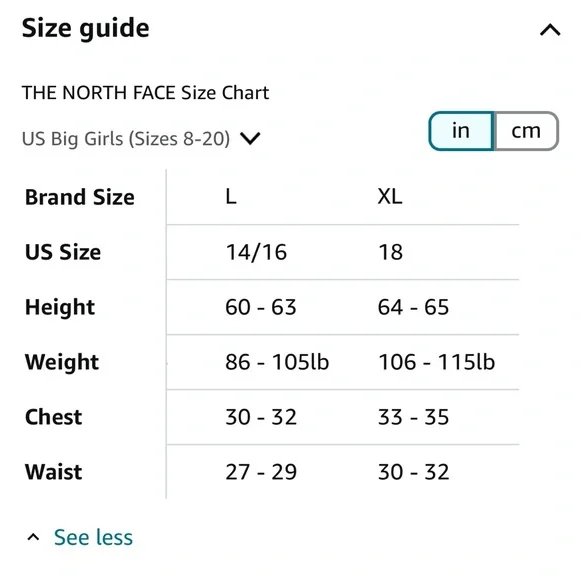Switch units to centimeters
This screenshot has height=580, width=580.
coord(526,131)
